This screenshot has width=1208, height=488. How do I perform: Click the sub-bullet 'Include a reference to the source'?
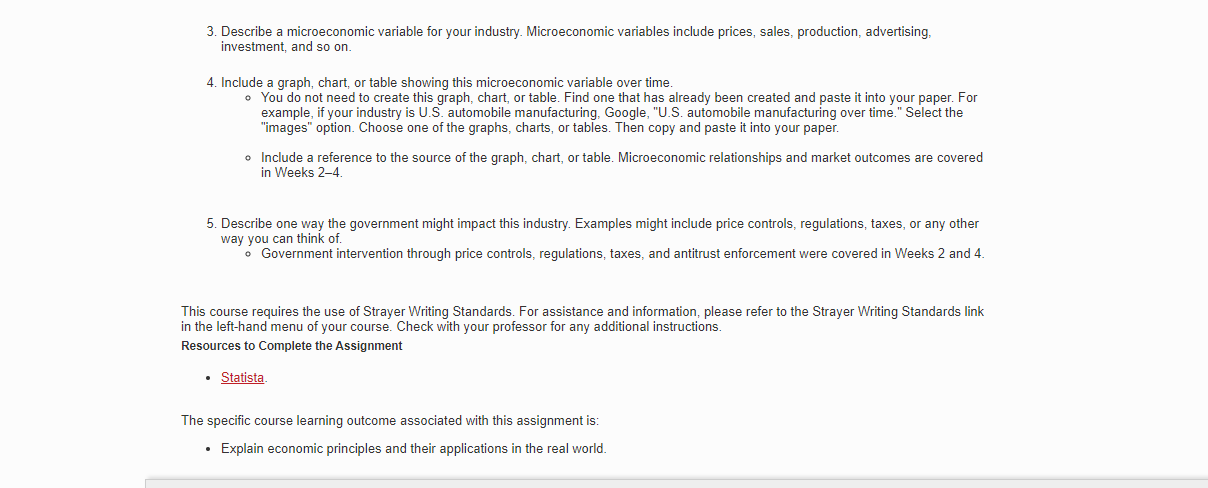pyautogui.click(x=622, y=165)
